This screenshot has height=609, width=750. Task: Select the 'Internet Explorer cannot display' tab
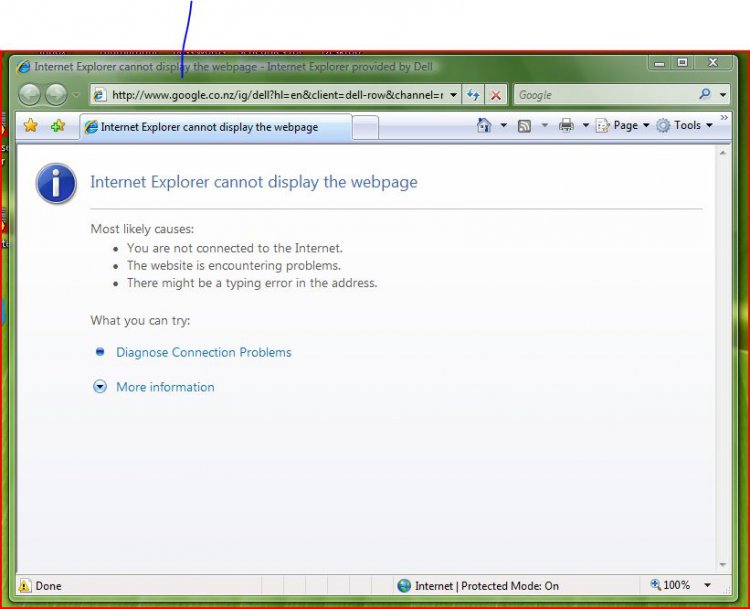click(216, 127)
